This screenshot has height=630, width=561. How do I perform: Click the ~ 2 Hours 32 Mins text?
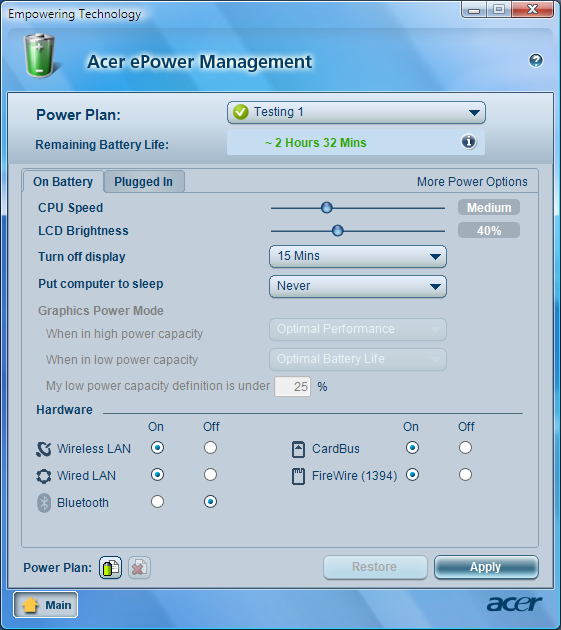(x=315, y=143)
